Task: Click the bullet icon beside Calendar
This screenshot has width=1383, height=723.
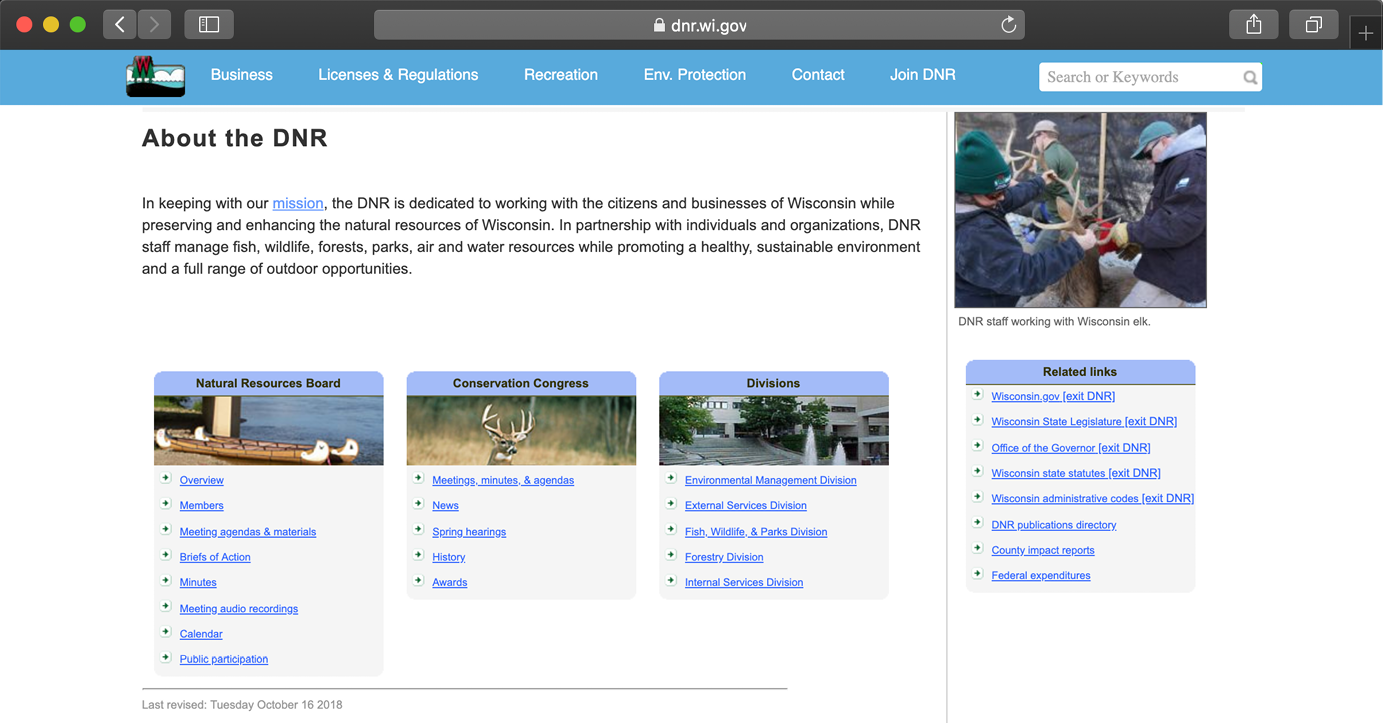Action: tap(166, 632)
